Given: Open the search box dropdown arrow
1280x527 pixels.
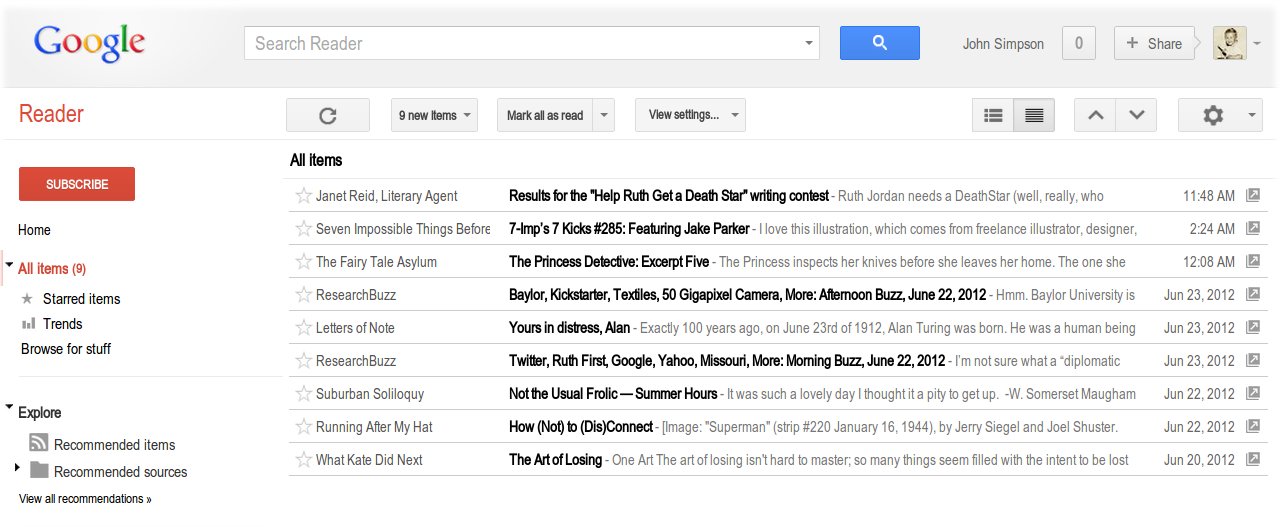Looking at the screenshot, I should coord(808,44).
